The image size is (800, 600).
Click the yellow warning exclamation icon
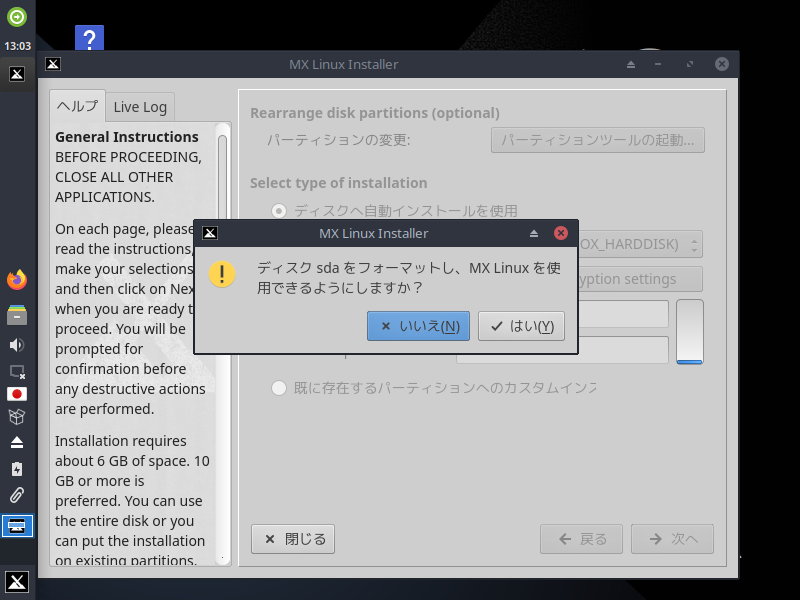coord(222,274)
